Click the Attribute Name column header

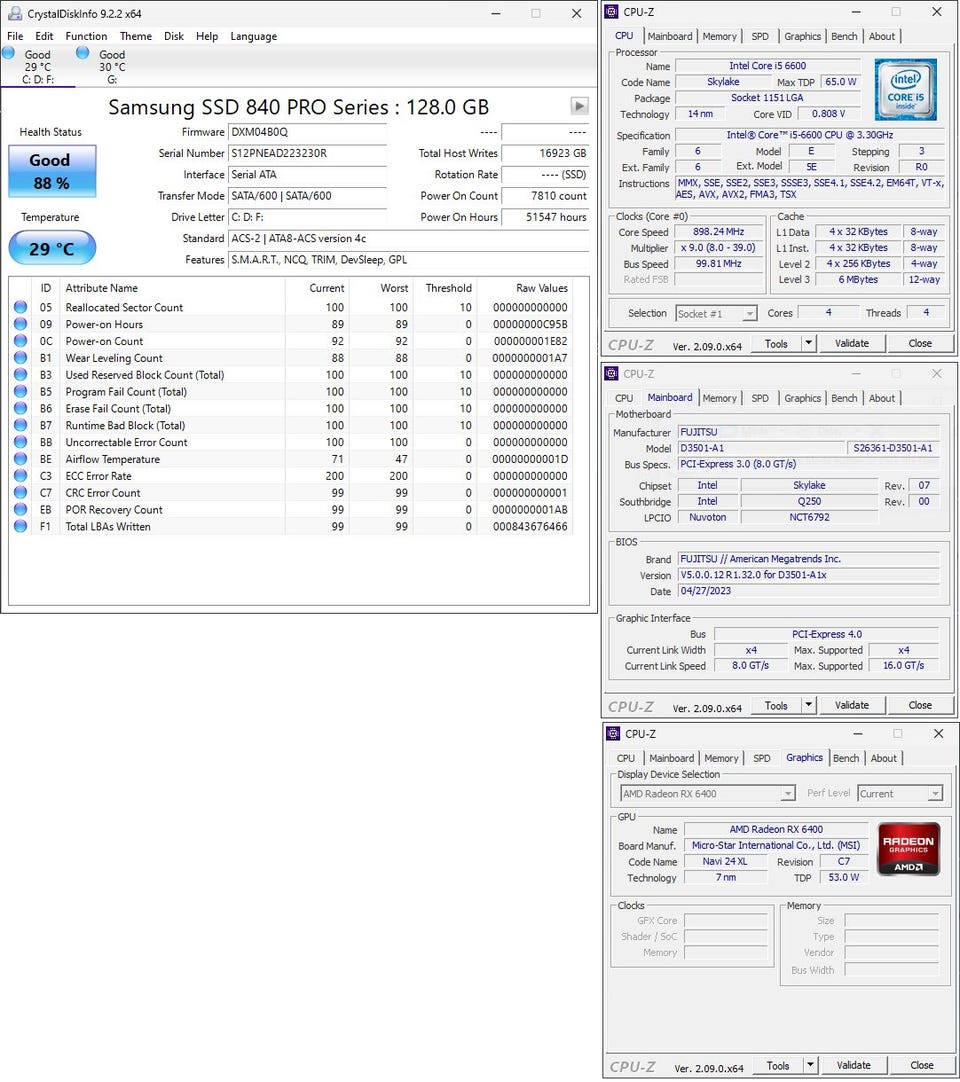[101, 288]
